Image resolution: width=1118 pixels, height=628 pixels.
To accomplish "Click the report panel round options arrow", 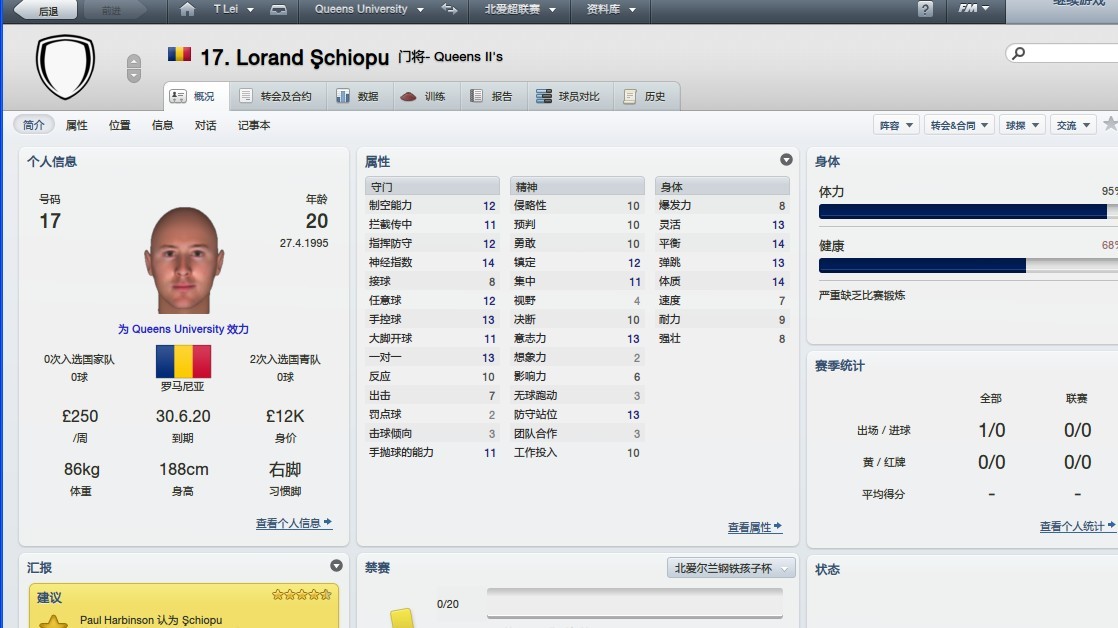I will 337,565.
